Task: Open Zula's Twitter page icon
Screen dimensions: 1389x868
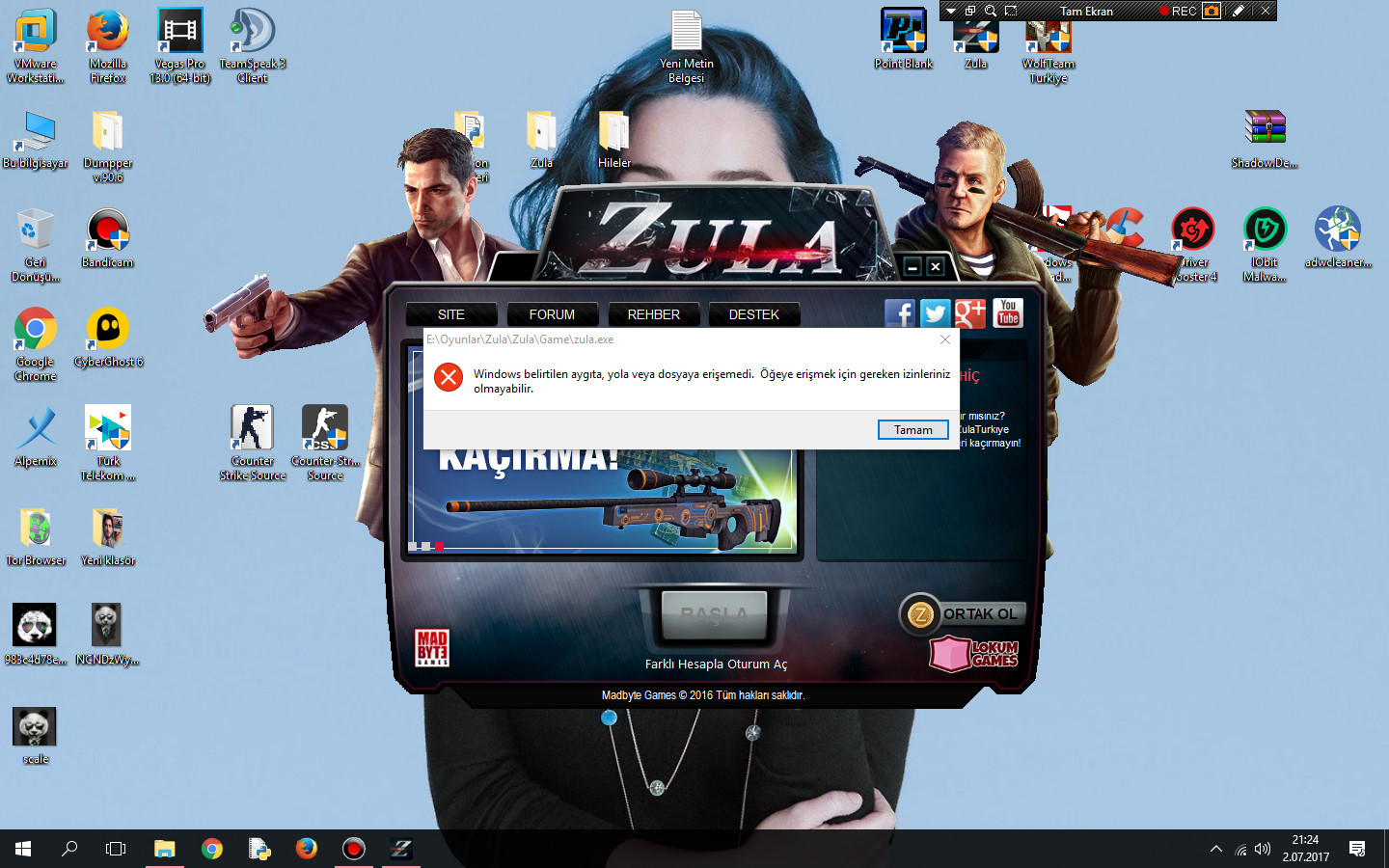Action: (935, 313)
